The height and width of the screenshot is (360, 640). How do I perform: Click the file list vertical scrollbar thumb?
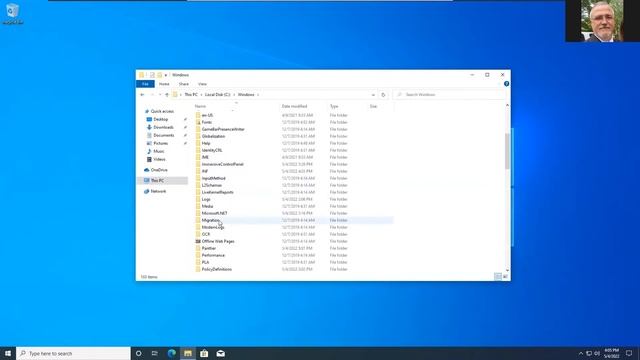507,151
